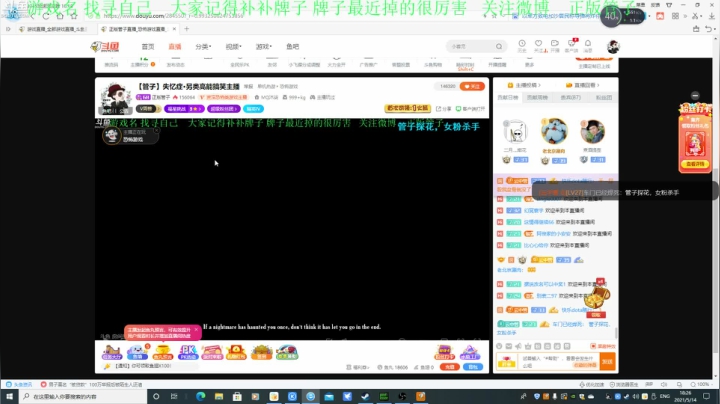The height and width of the screenshot is (404, 720).
Task: Click the orange 发送 send button
Action: pyautogui.click(x=608, y=362)
